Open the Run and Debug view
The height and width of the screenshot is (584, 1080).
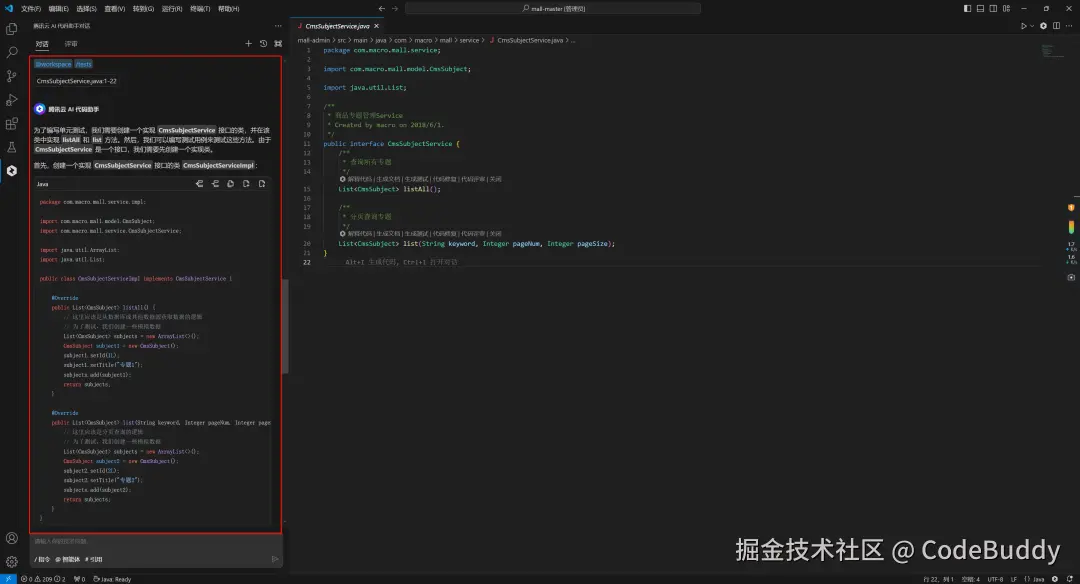coord(12,100)
